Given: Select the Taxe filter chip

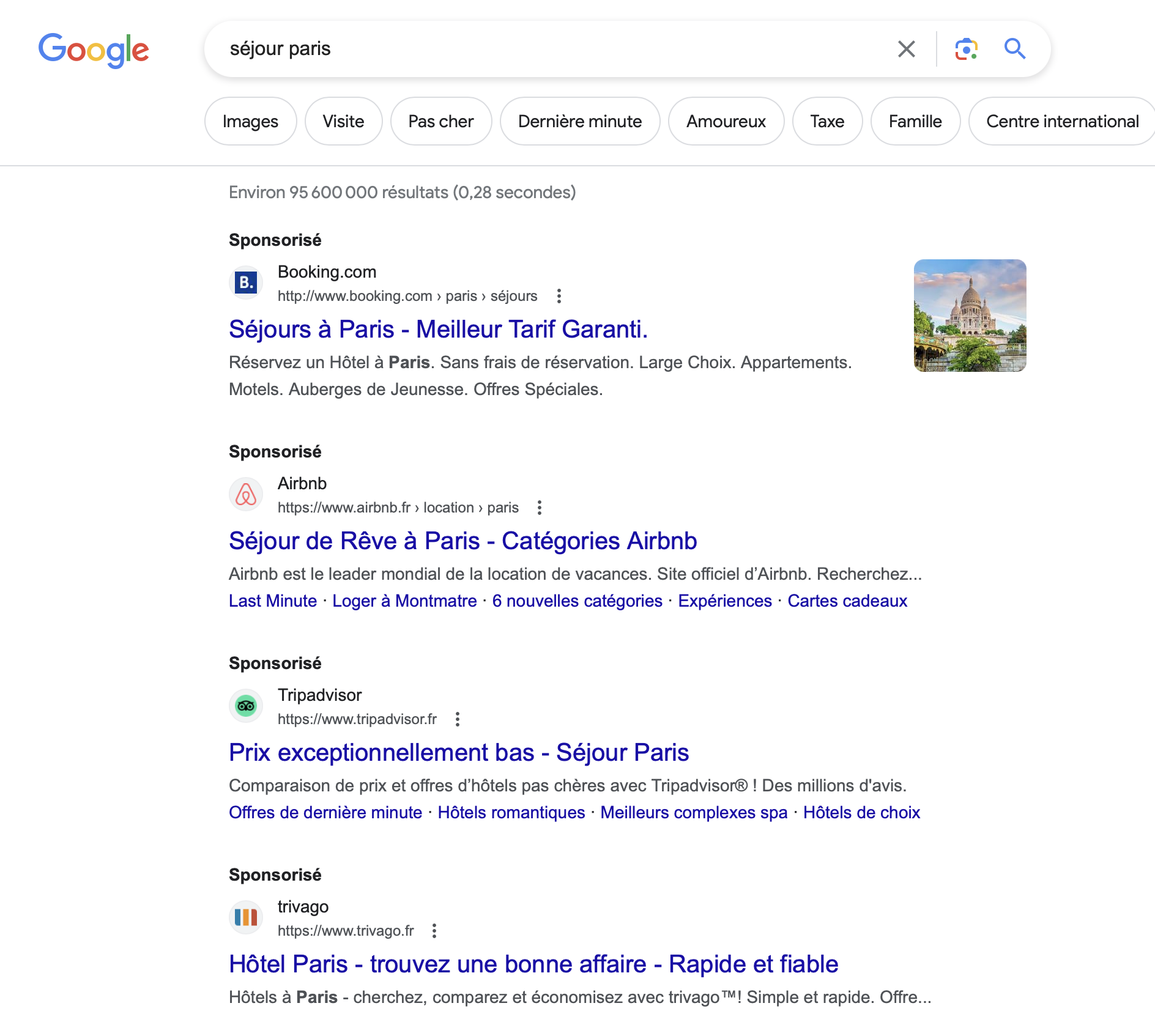Looking at the screenshot, I should click(827, 121).
